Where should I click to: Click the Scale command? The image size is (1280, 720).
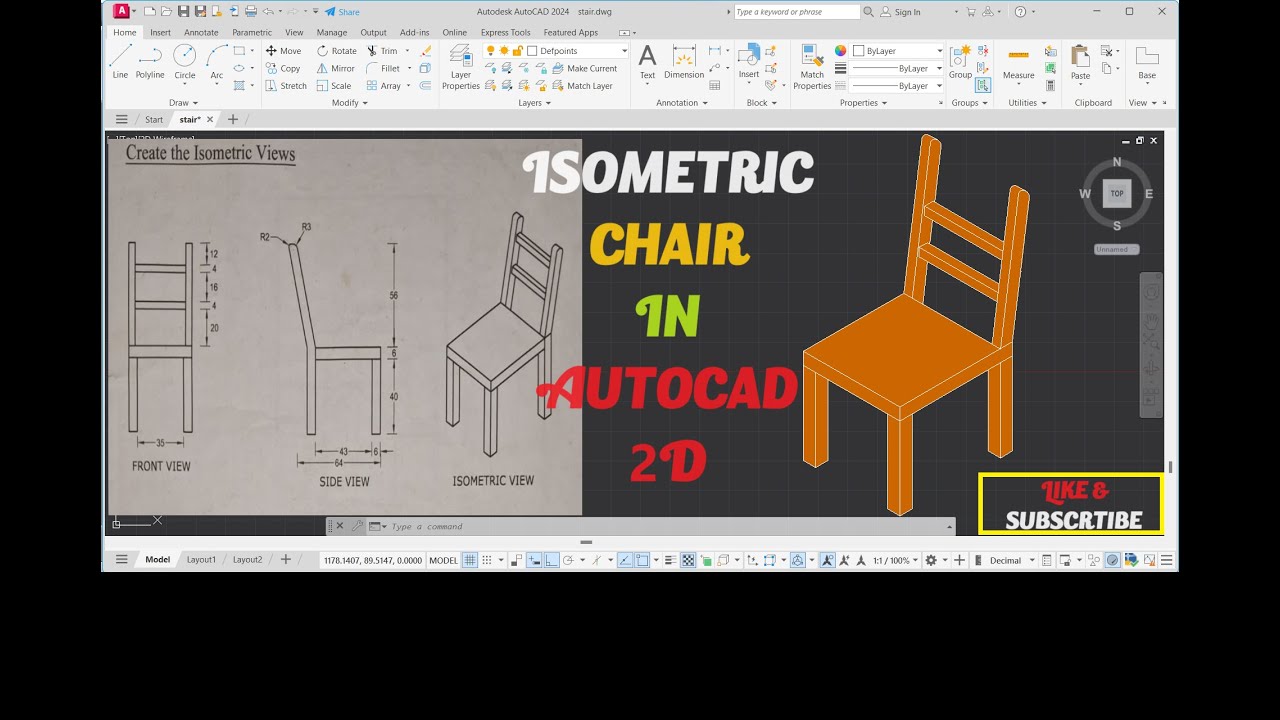[334, 86]
